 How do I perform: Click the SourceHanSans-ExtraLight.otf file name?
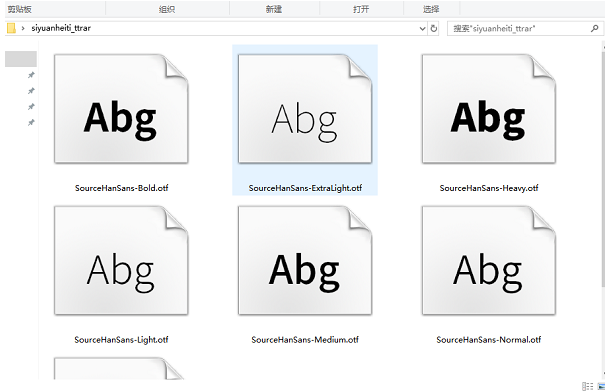(x=305, y=188)
